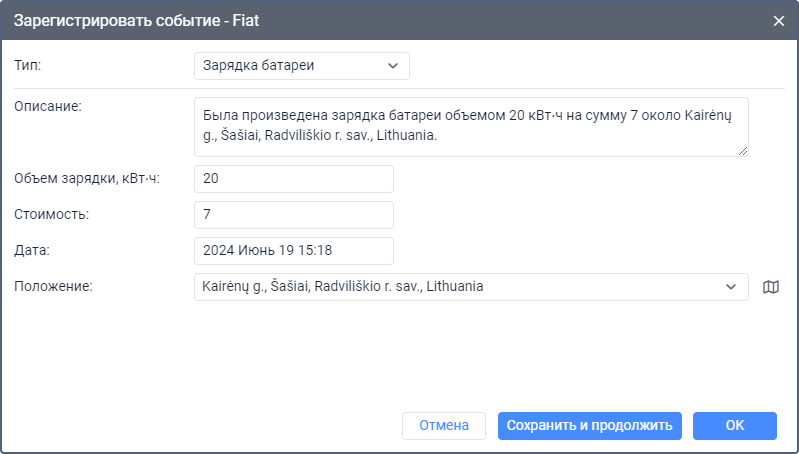Click the Положение field label
This screenshot has height=454, width=799.
click(x=53, y=287)
